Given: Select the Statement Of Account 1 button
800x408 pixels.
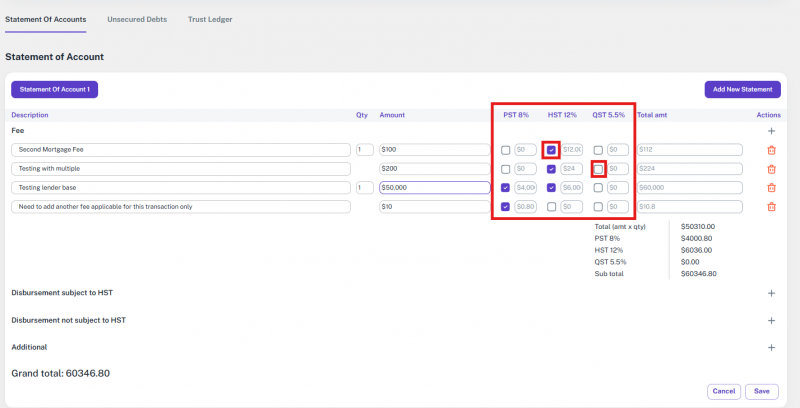Looking at the screenshot, I should click(x=55, y=90).
